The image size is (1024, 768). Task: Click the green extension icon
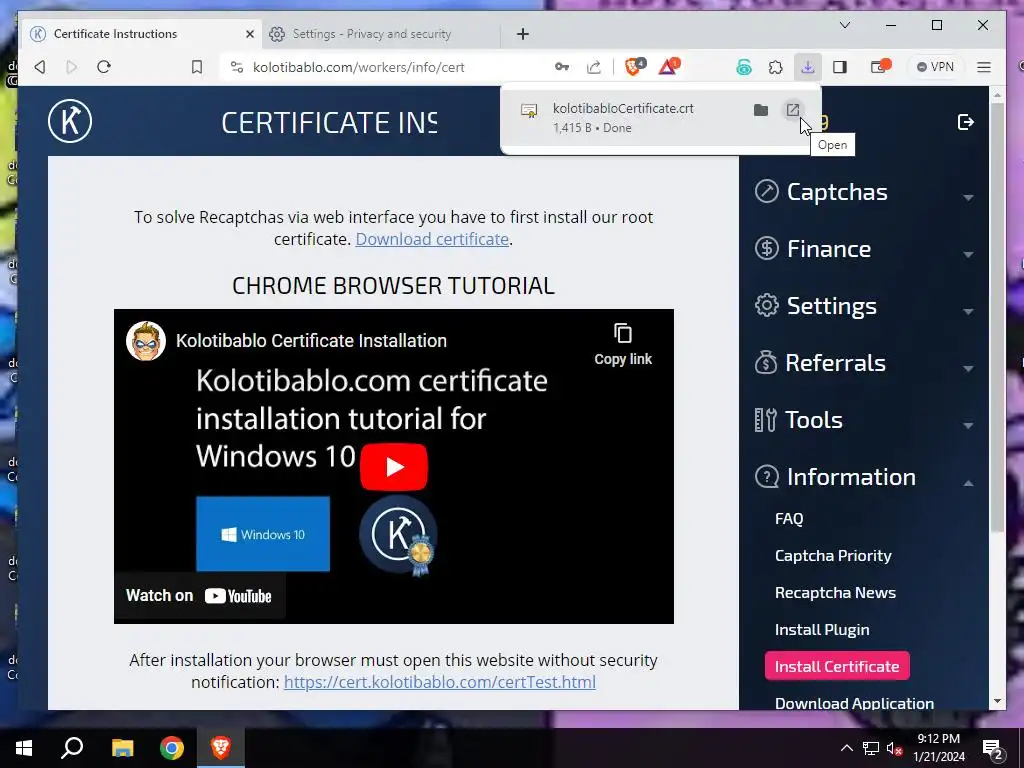click(744, 67)
